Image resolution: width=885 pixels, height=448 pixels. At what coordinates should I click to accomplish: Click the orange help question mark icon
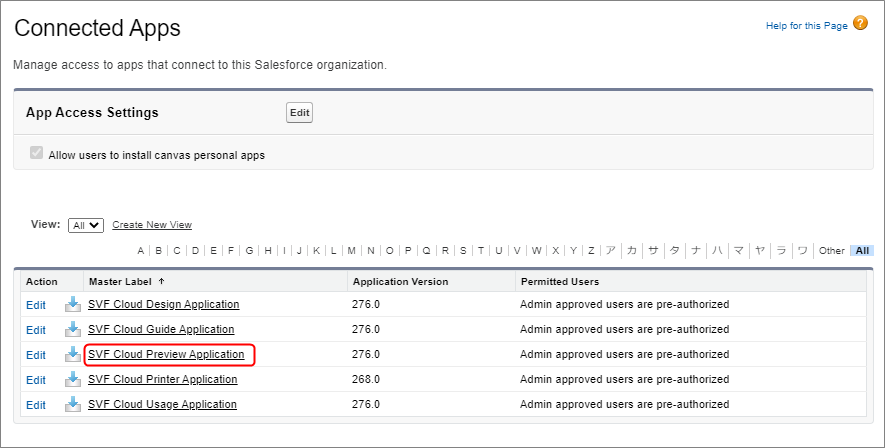(860, 24)
